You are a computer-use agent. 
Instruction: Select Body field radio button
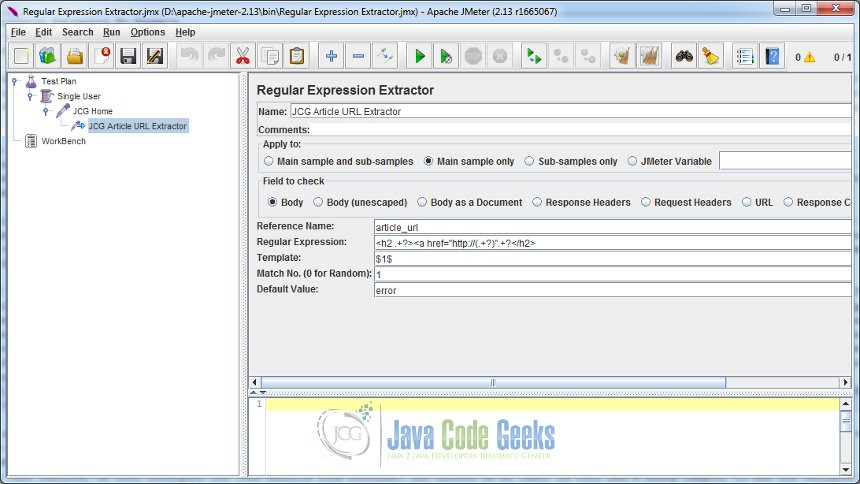(x=272, y=202)
